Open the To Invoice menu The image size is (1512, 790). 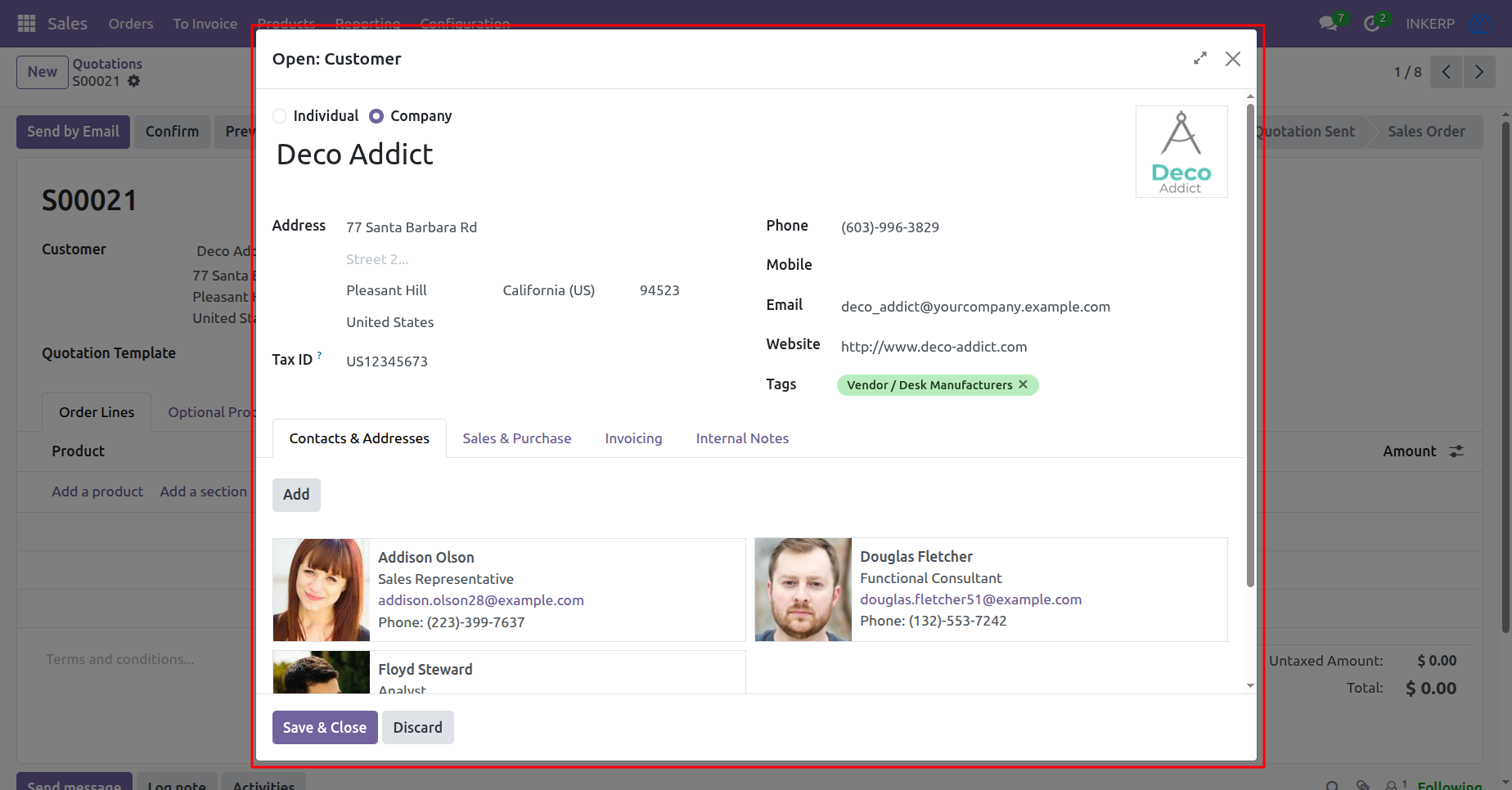coord(205,24)
